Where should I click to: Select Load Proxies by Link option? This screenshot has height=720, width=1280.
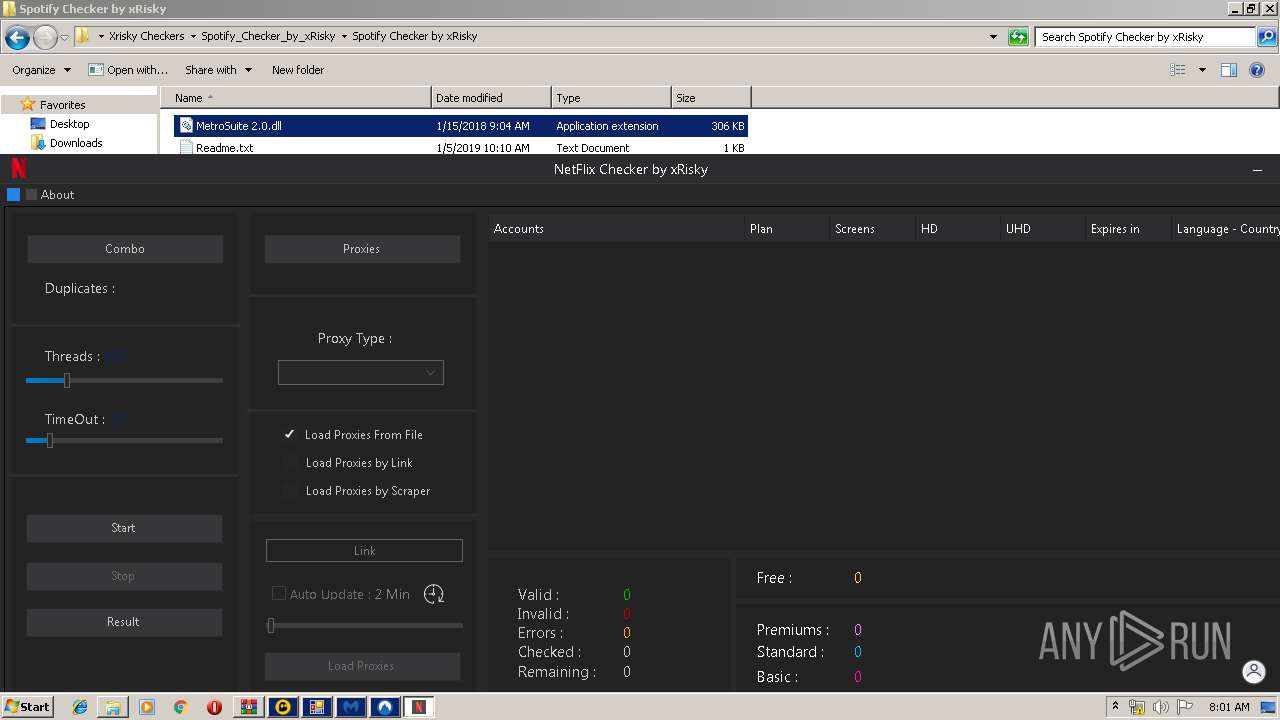click(348, 463)
